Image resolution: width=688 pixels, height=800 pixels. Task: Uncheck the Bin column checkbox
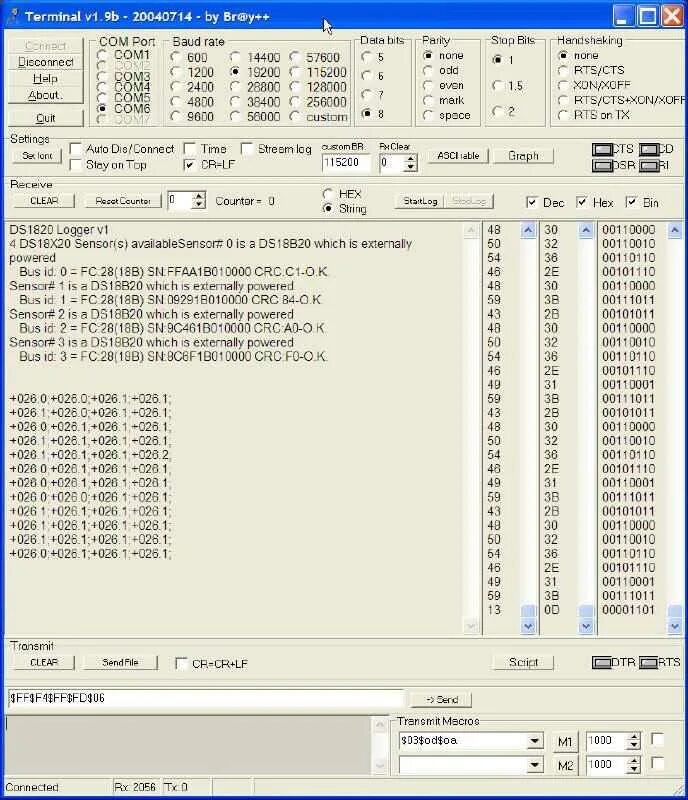pyautogui.click(x=631, y=203)
